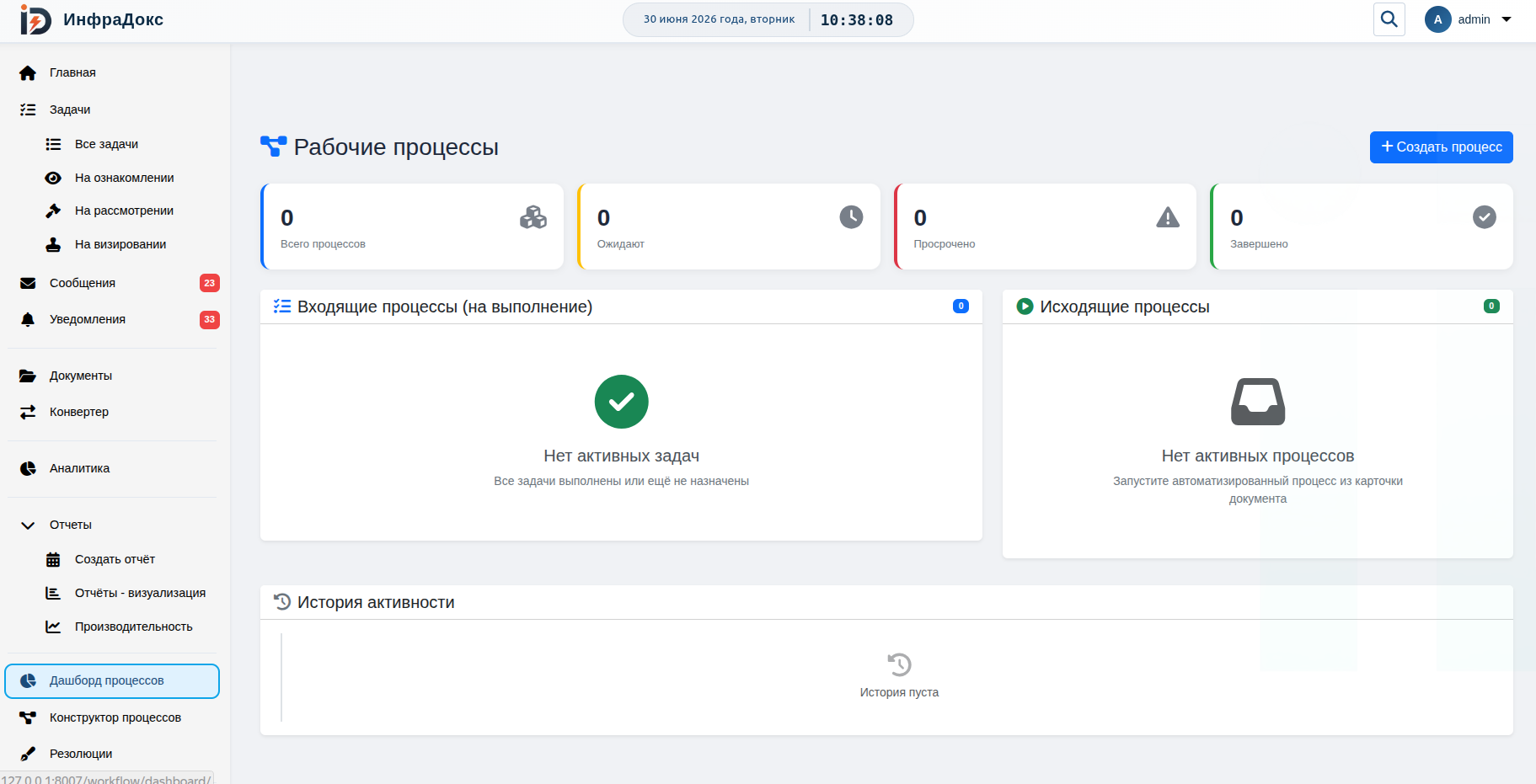Click the Дашборд процессов pie icon
The image size is (1536, 784).
[x=28, y=680]
